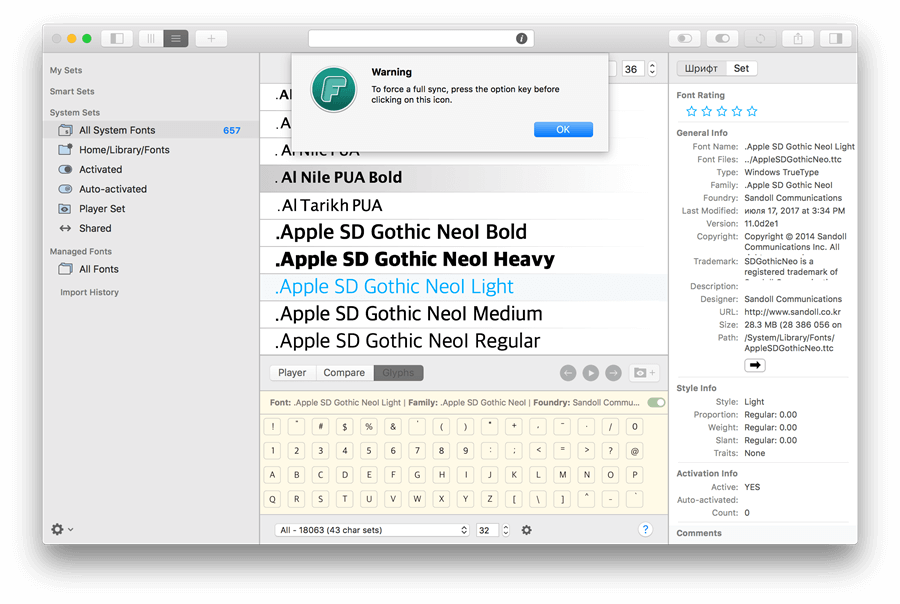
Task: Open Import History
Action: (90, 292)
